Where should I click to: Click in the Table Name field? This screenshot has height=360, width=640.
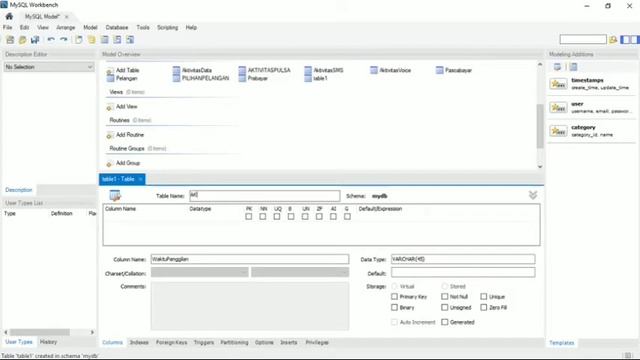(x=264, y=196)
